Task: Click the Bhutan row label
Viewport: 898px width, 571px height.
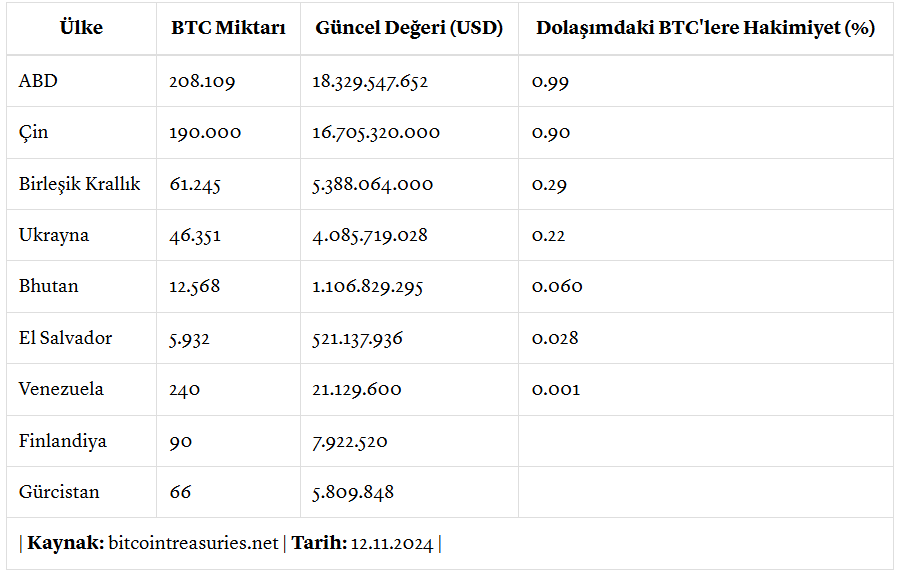Action: tap(48, 287)
